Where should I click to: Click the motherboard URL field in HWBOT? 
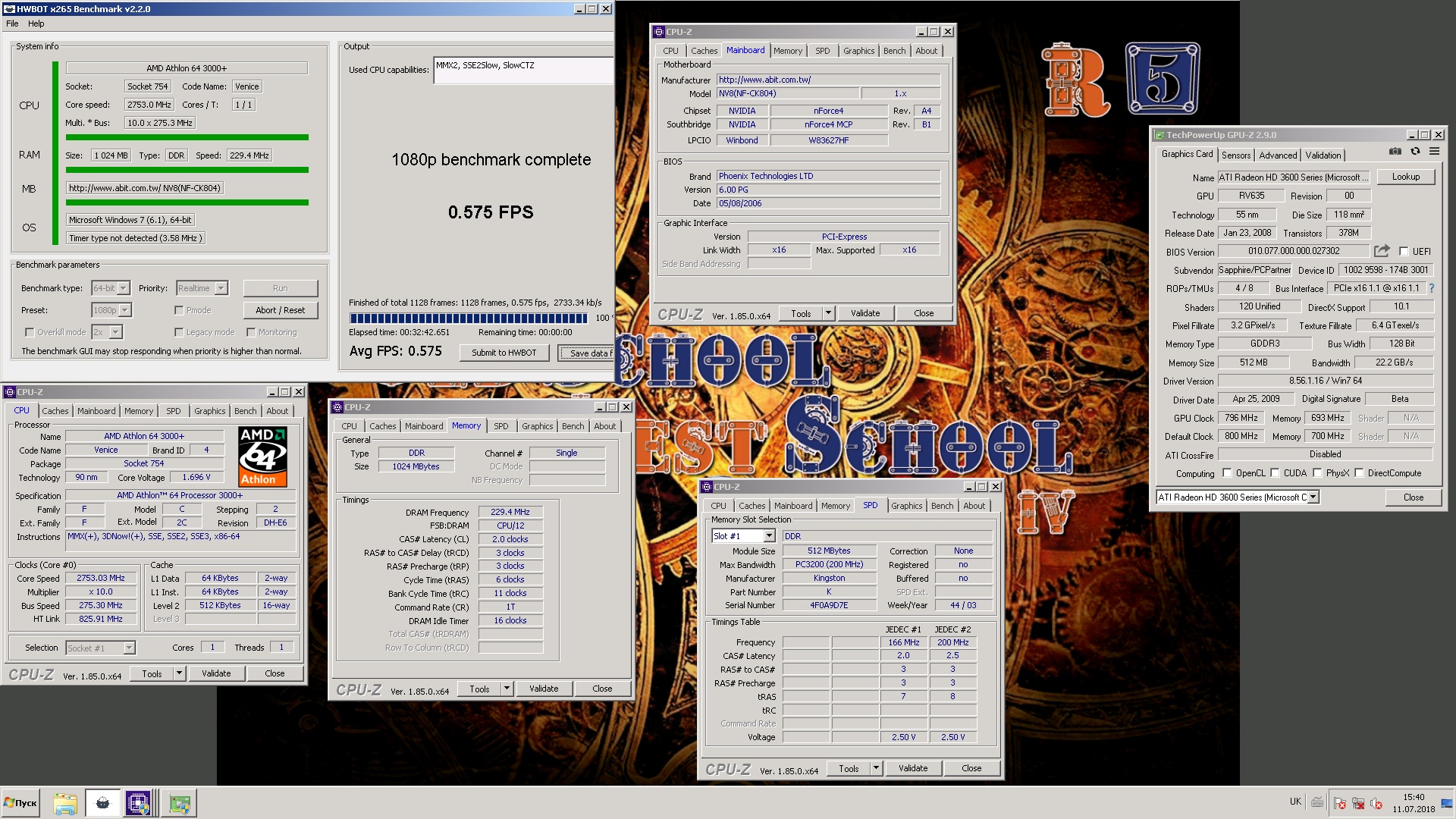tap(145, 188)
